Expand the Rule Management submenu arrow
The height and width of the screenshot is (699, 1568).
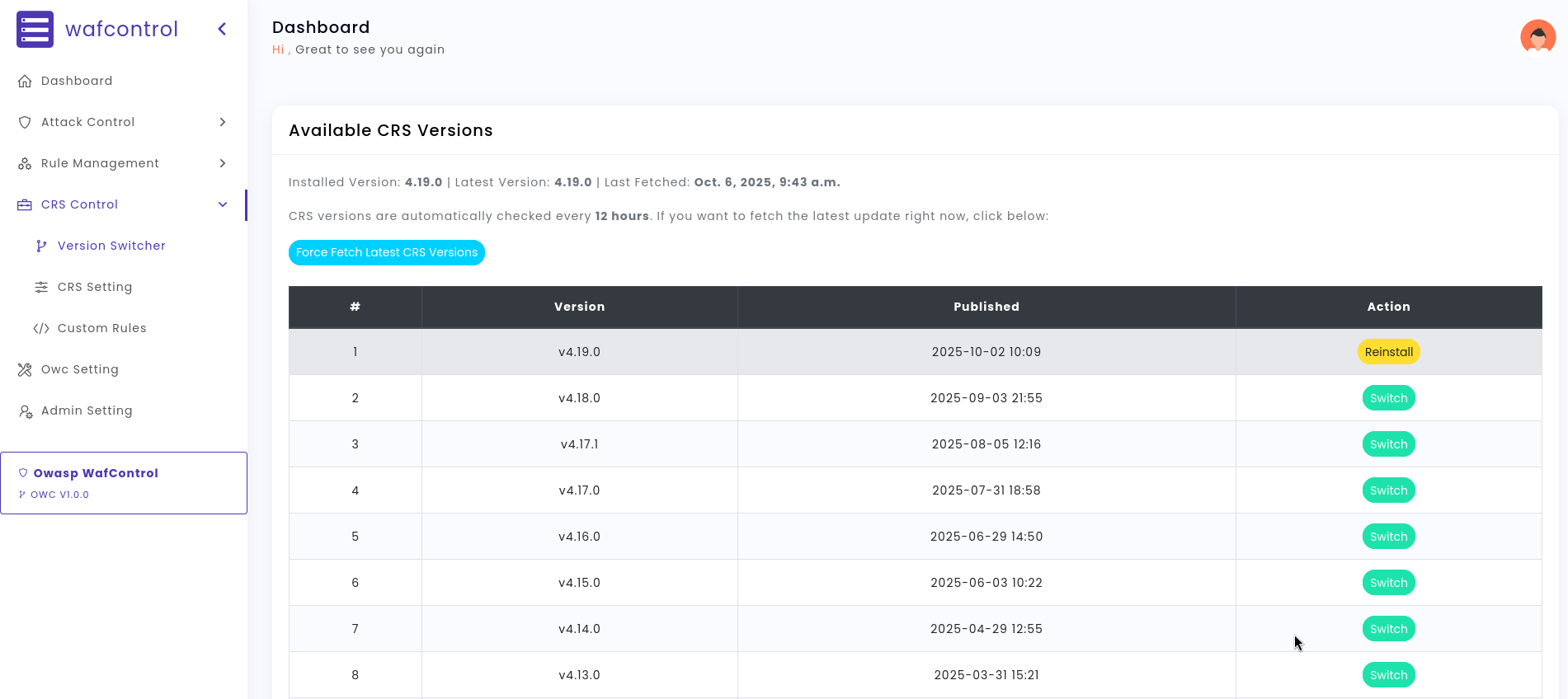223,163
